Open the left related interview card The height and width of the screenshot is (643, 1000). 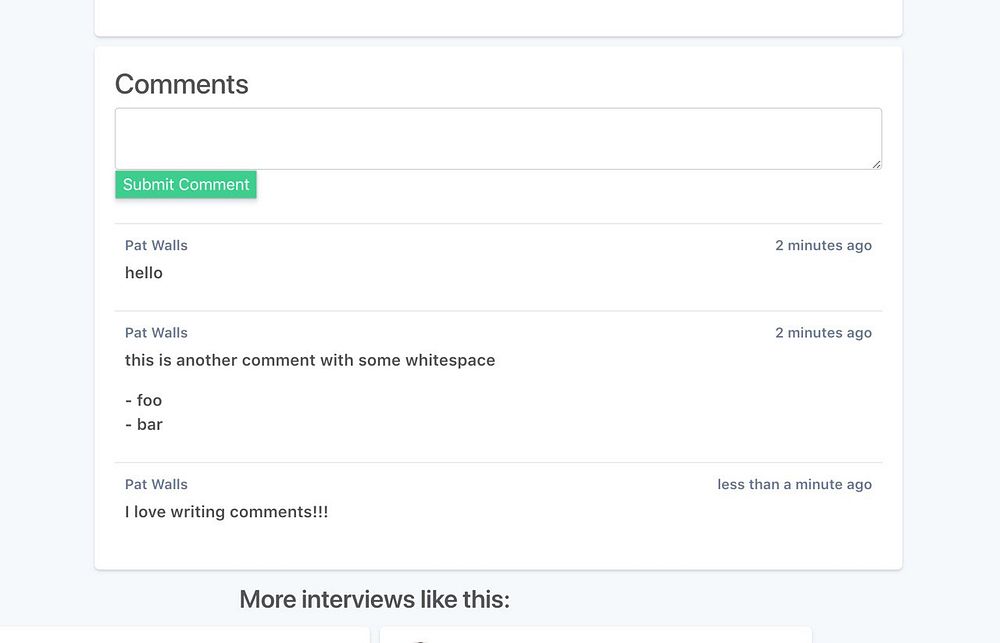[185, 635]
